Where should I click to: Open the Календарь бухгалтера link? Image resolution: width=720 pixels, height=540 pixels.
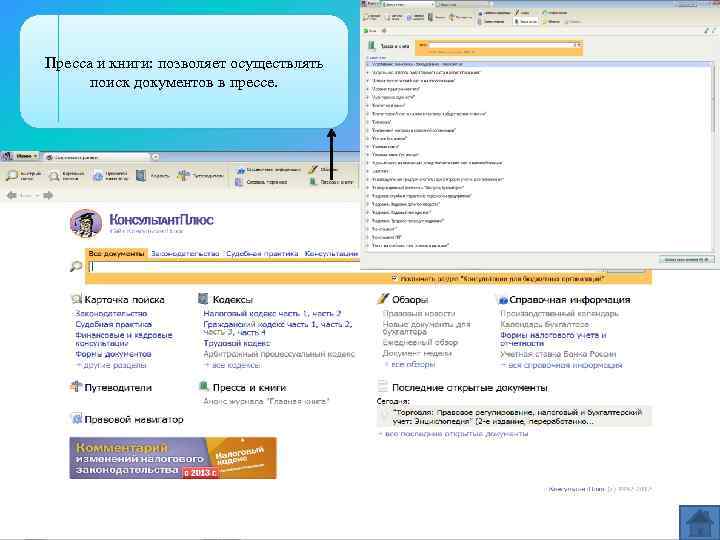545,325
